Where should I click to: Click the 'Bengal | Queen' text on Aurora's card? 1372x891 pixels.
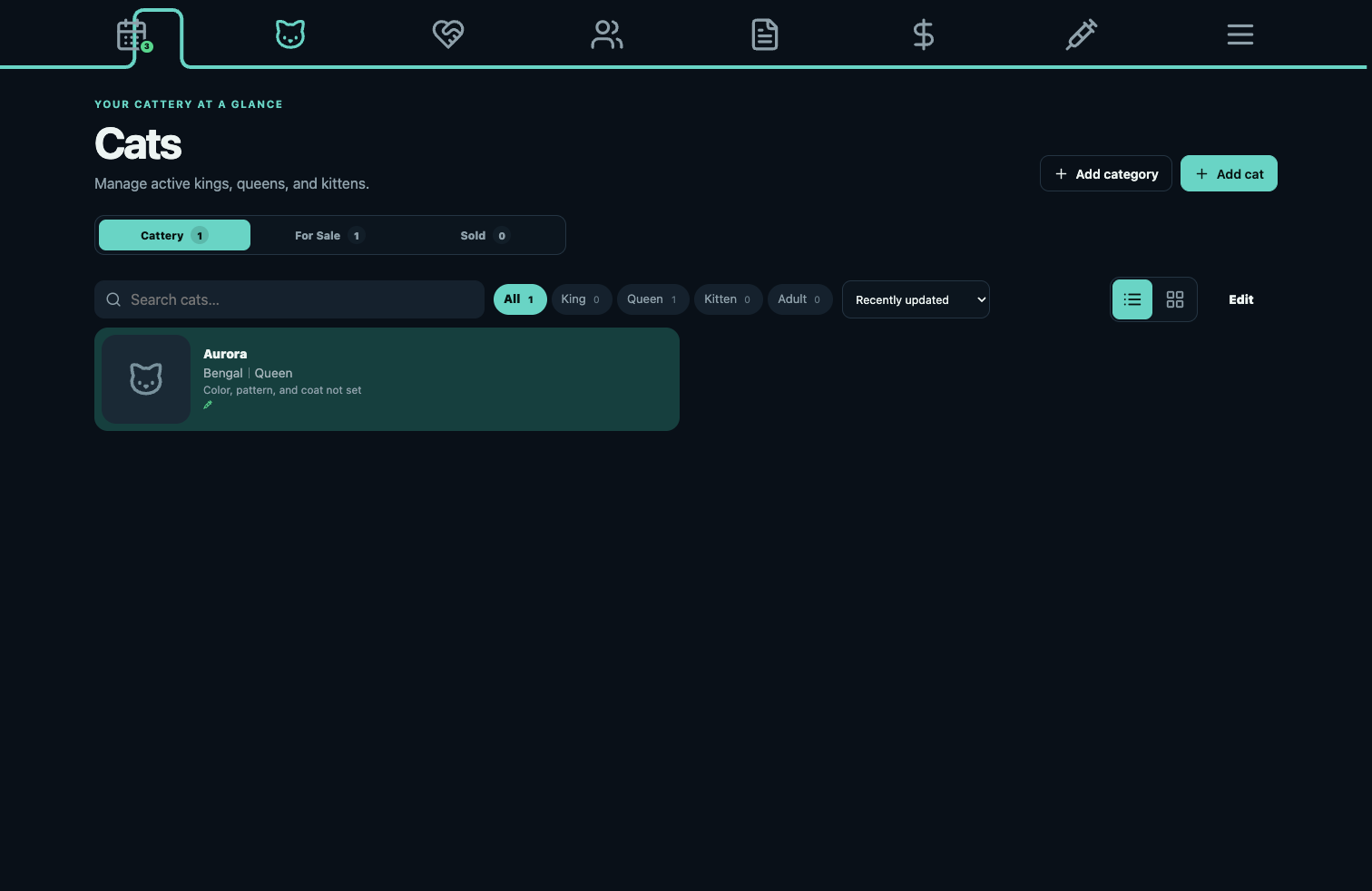pos(248,373)
